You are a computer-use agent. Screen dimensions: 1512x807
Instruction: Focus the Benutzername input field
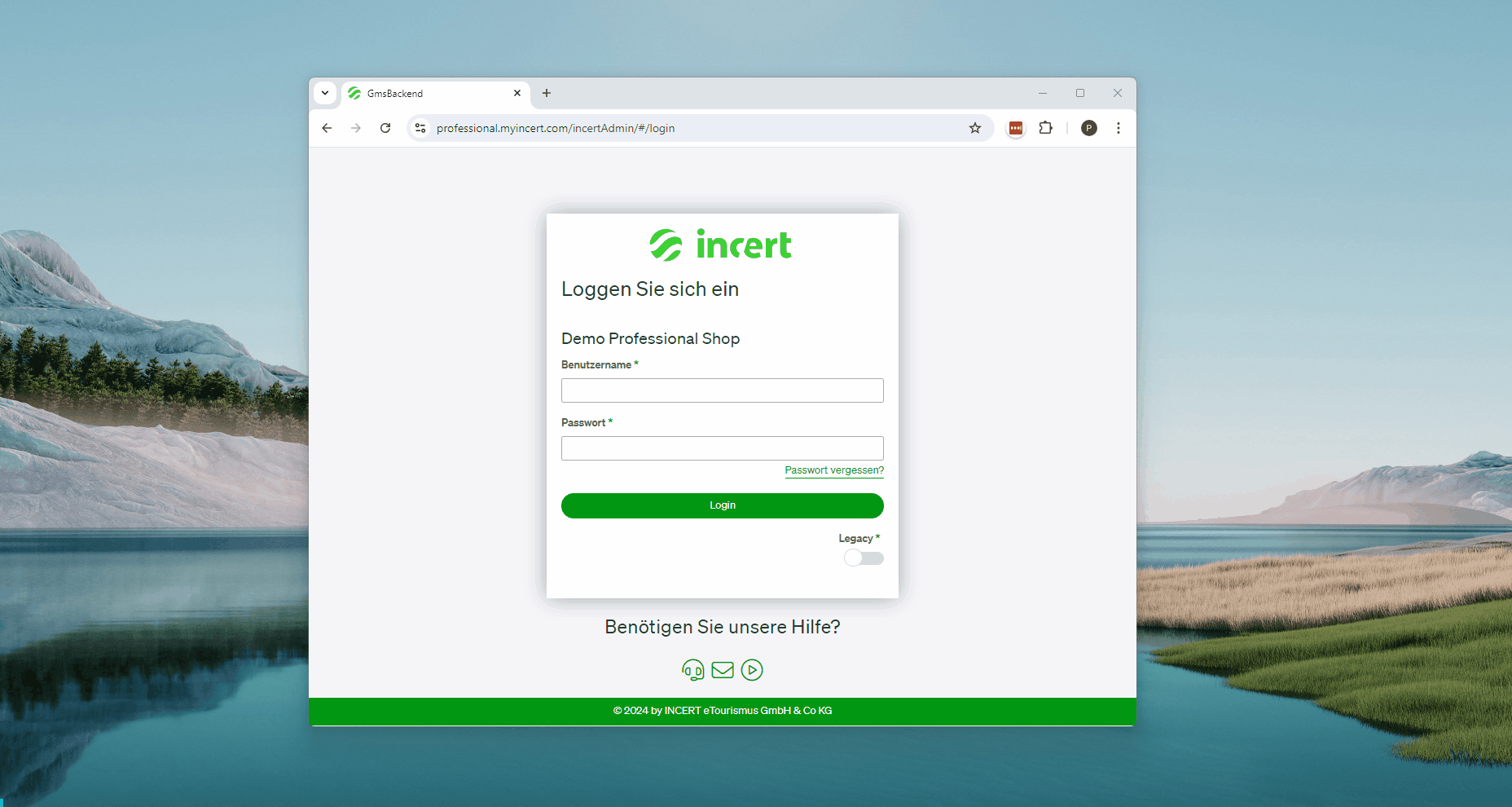click(x=723, y=390)
